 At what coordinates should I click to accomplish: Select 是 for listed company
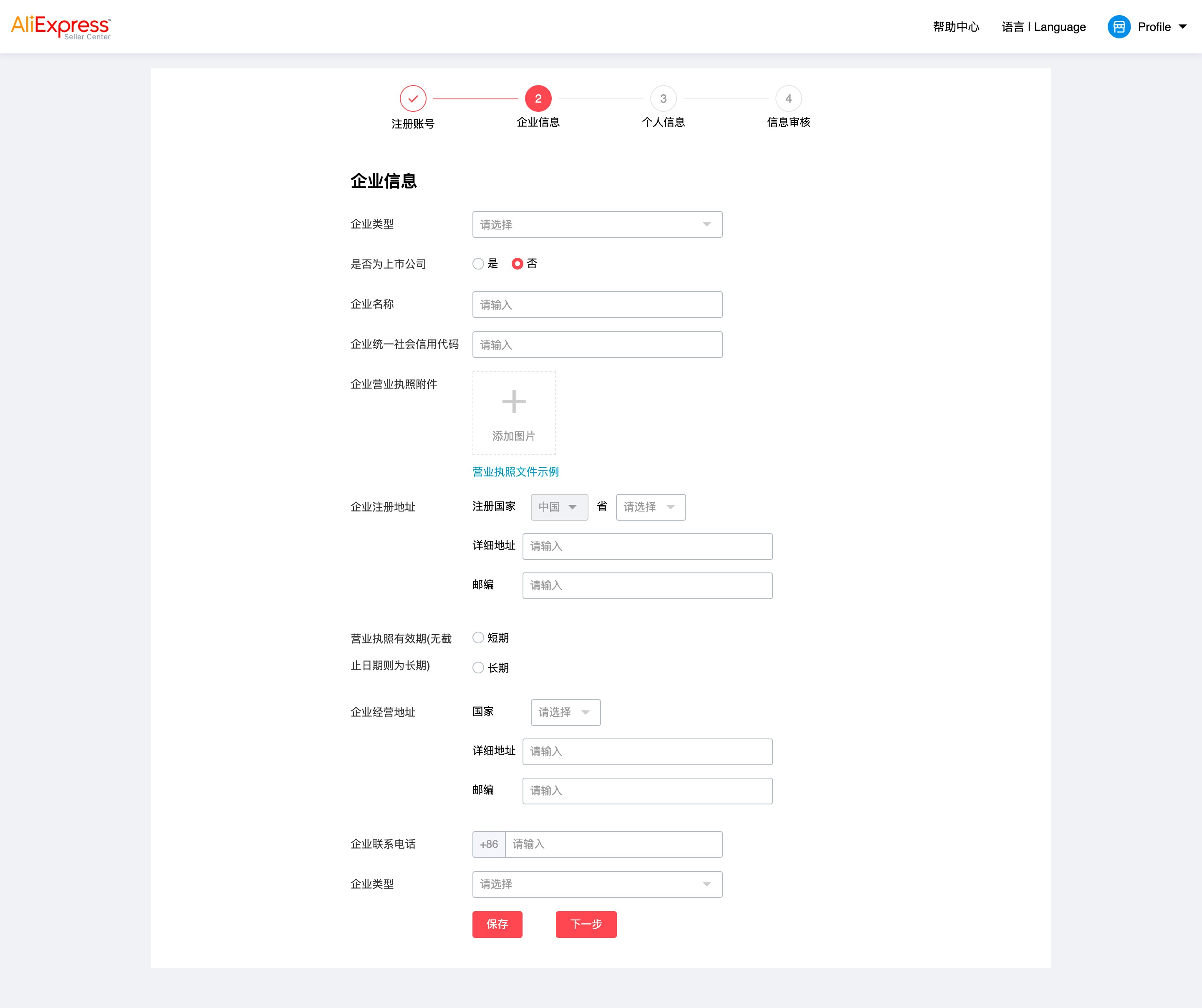[479, 264]
